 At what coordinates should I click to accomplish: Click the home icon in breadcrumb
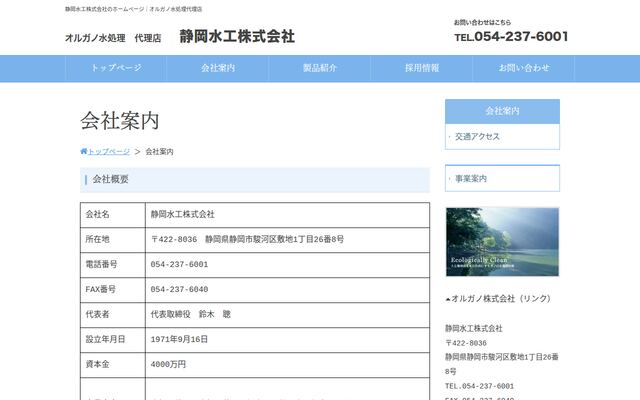pos(84,151)
